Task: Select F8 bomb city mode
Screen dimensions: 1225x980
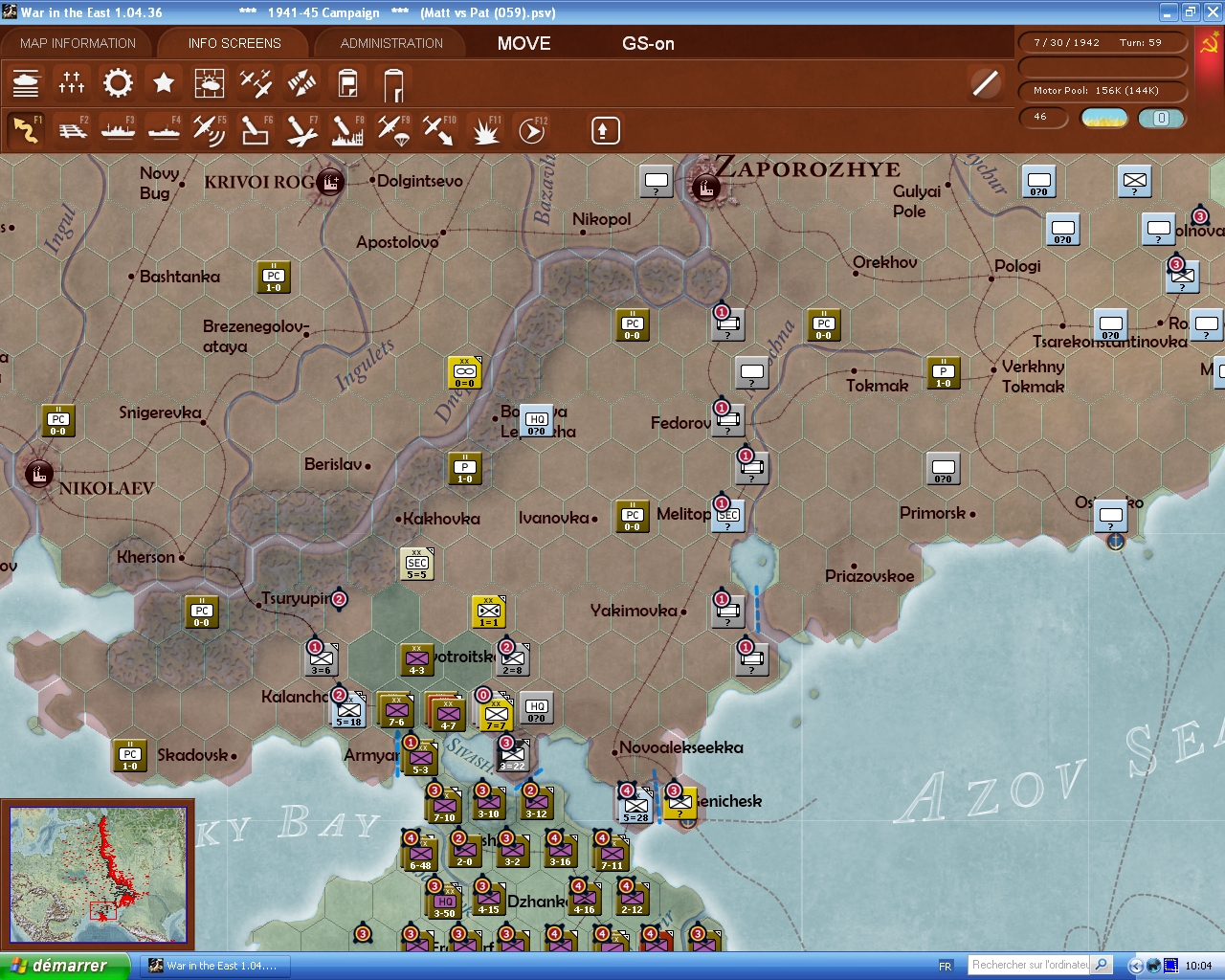Action: pyautogui.click(x=347, y=130)
